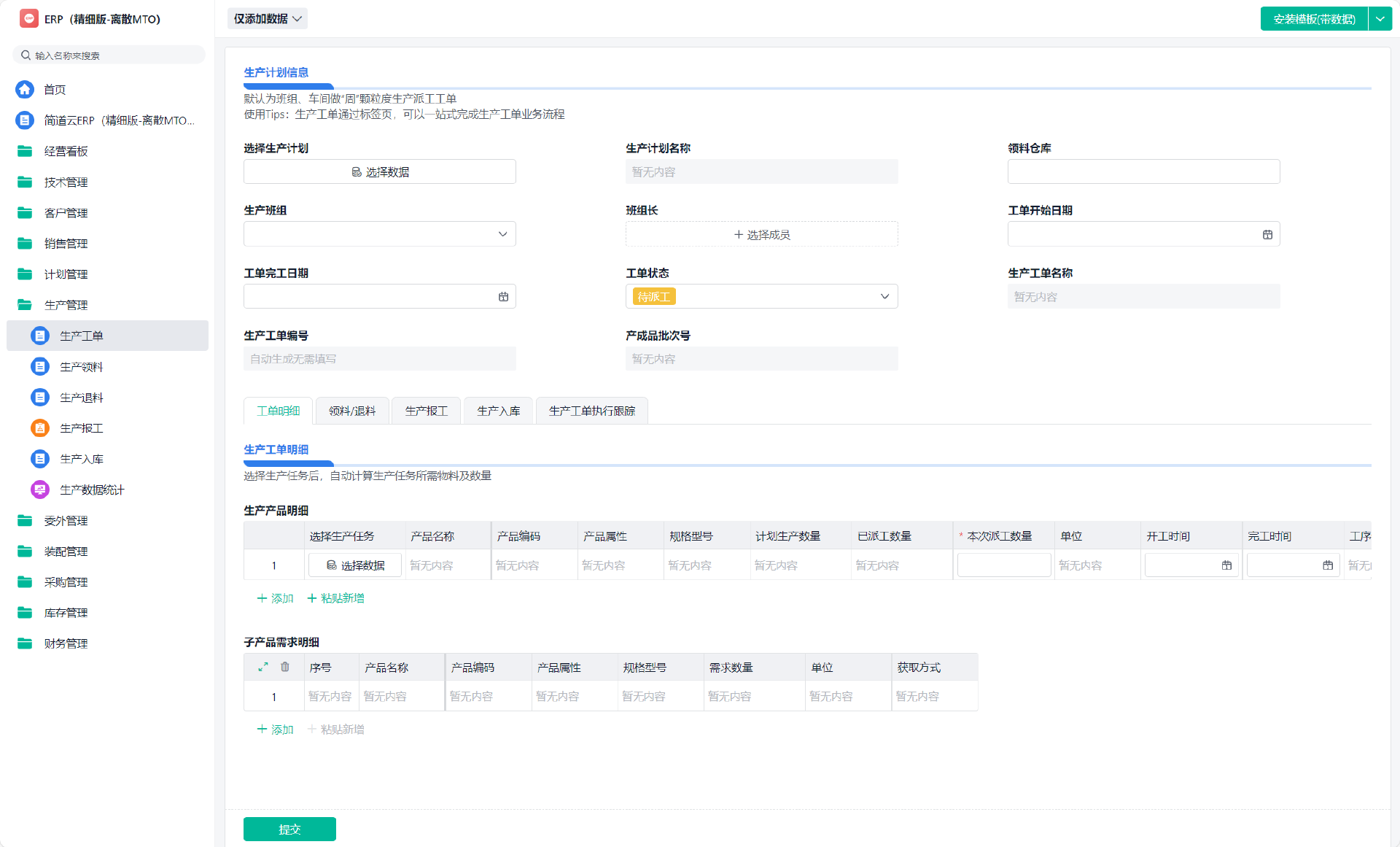
Task: Click the 领料仓库 input field
Action: (x=1143, y=172)
